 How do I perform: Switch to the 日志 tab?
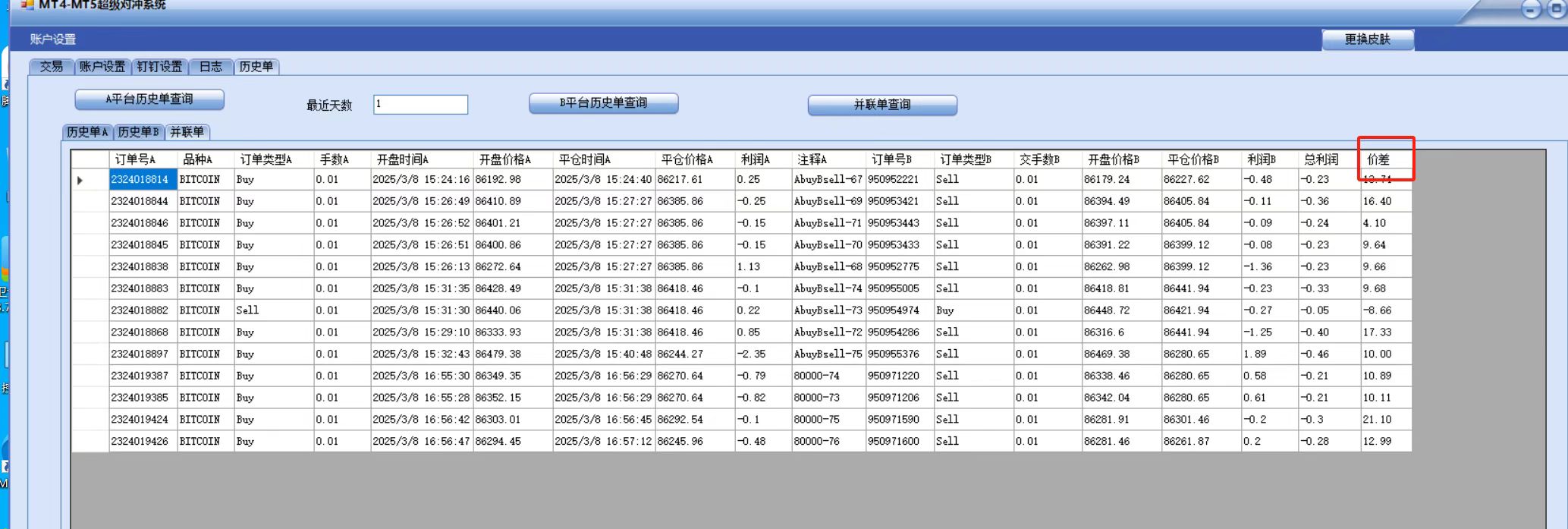click(x=210, y=67)
